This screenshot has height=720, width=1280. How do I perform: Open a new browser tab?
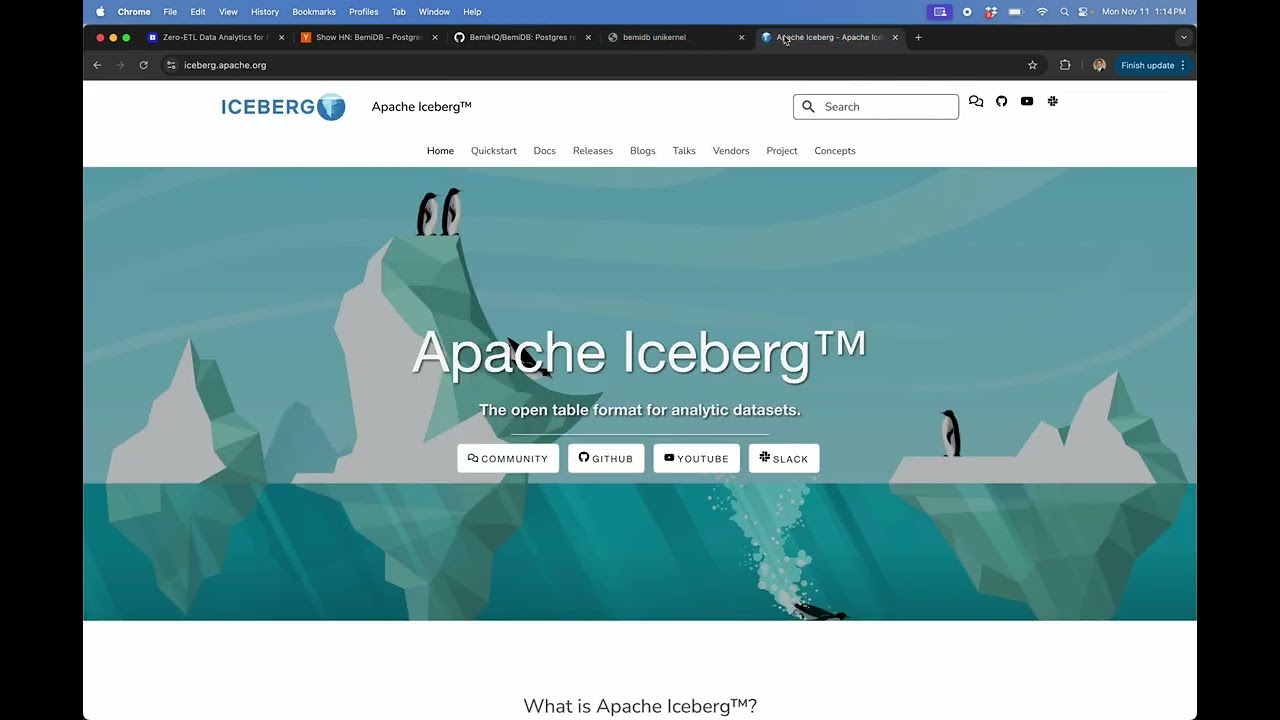coord(919,38)
